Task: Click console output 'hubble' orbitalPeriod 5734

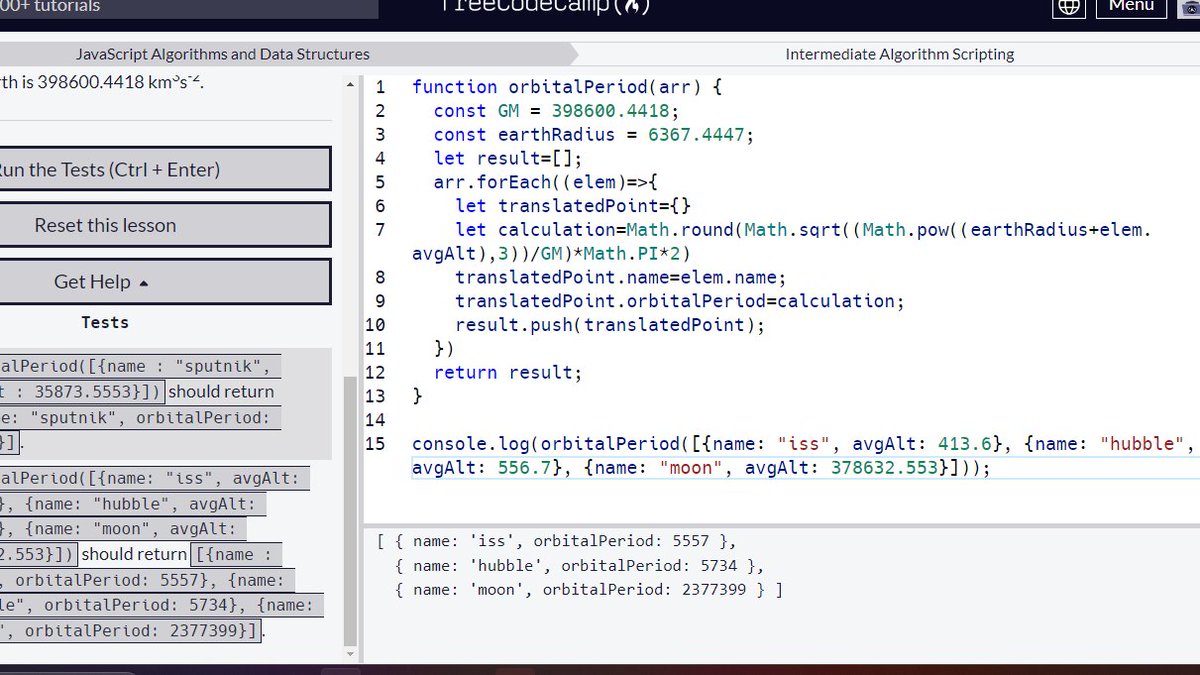Action: point(580,566)
